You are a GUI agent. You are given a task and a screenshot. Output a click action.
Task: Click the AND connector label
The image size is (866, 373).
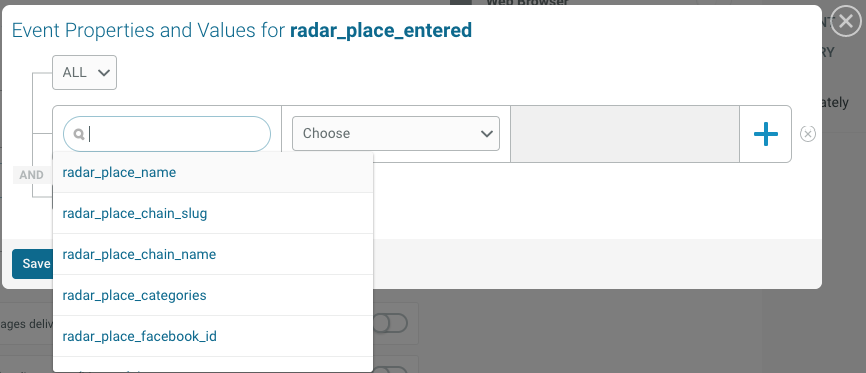31,175
